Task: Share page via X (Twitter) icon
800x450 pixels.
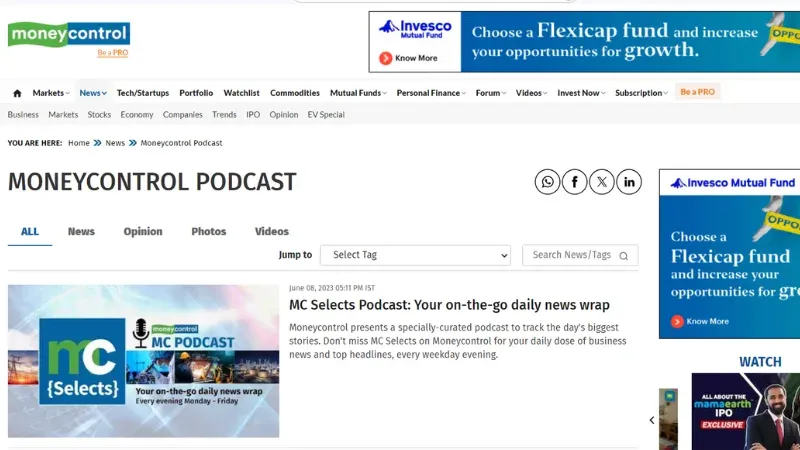Action: 602,182
